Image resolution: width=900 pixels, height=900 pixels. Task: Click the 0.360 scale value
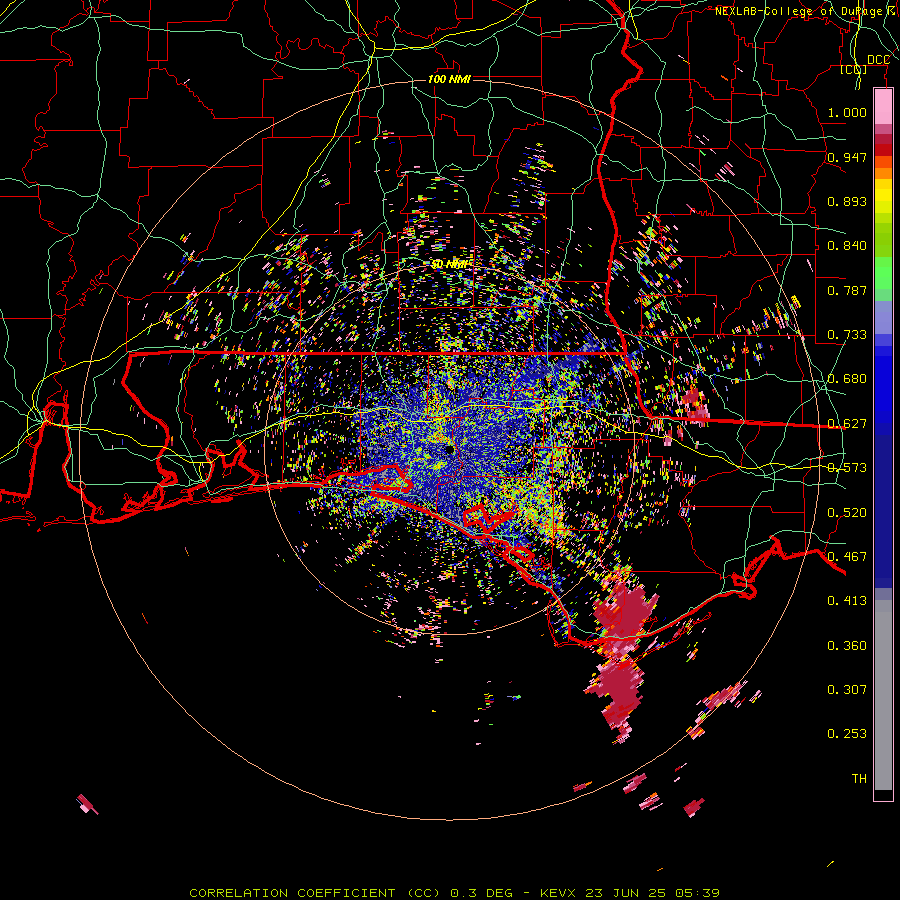(x=847, y=646)
